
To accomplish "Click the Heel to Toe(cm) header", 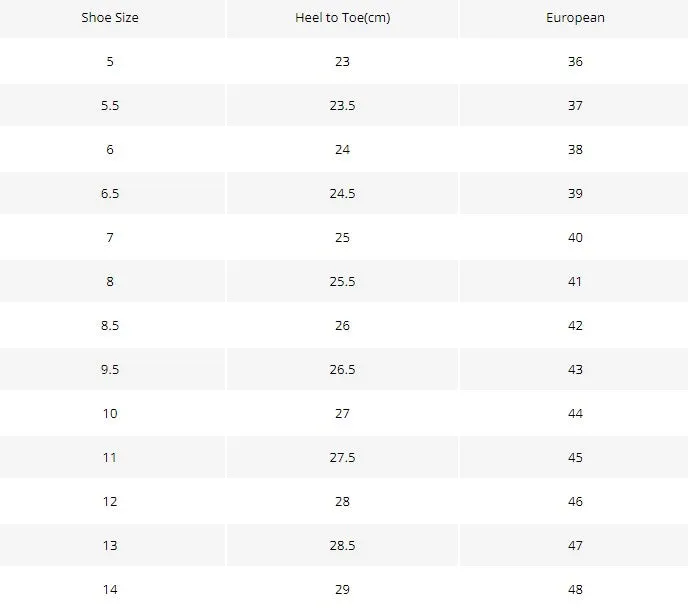I will (x=342, y=18).
